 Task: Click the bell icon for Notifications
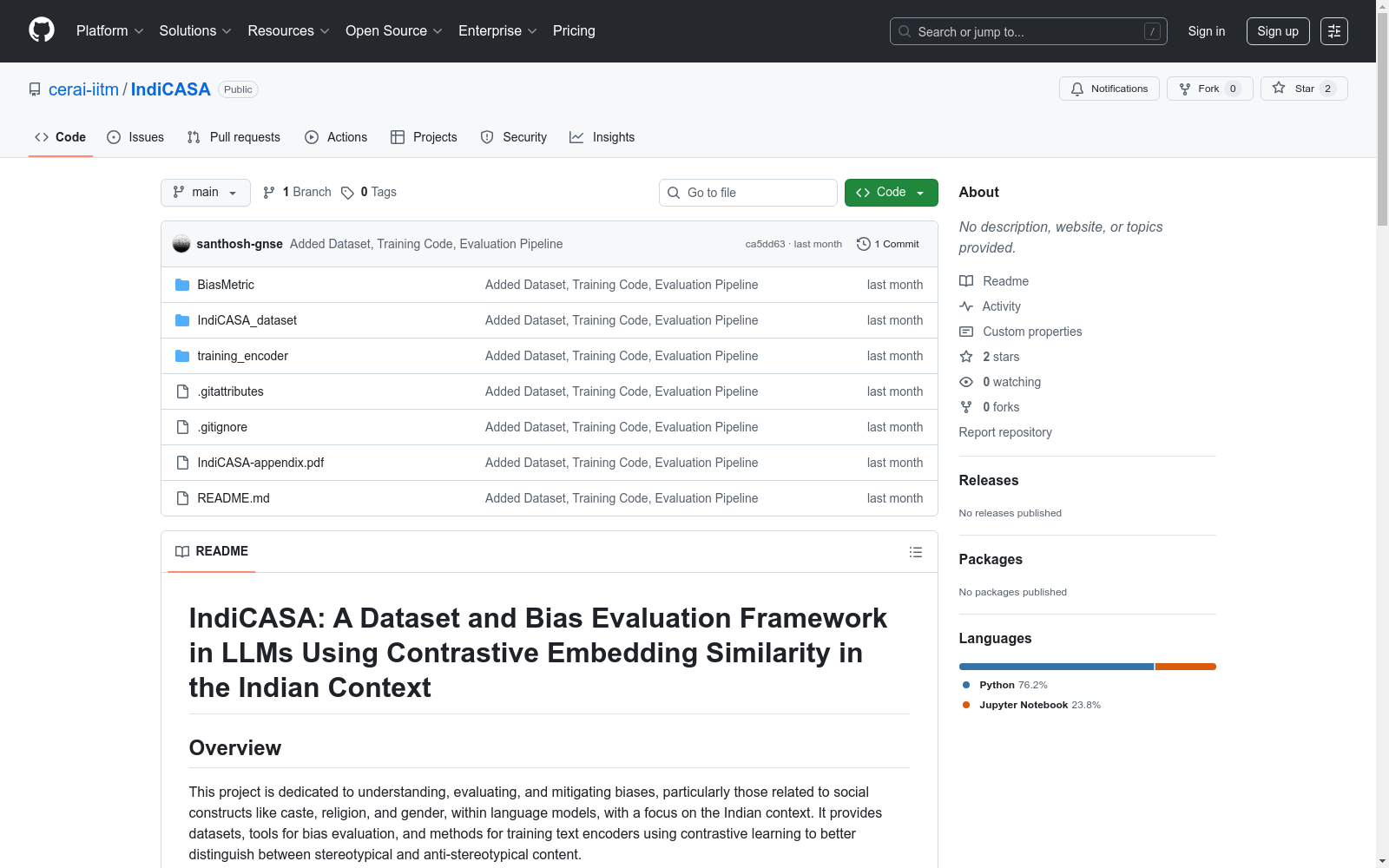point(1077,89)
